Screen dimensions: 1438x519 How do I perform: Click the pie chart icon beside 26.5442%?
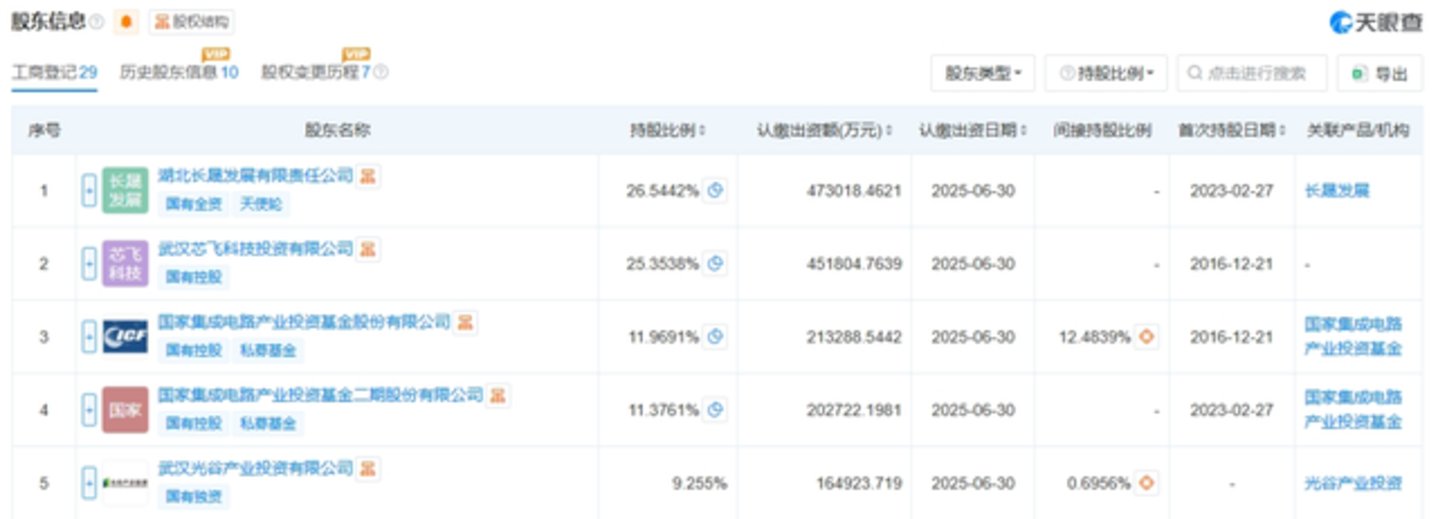coord(715,190)
